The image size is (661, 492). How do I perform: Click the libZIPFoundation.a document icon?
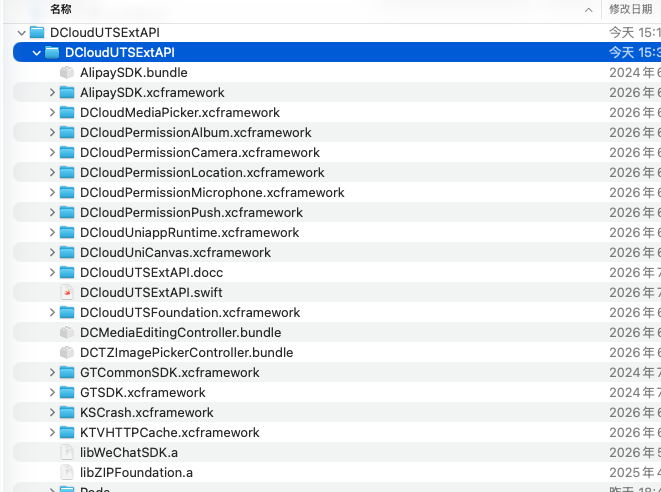click(x=67, y=473)
